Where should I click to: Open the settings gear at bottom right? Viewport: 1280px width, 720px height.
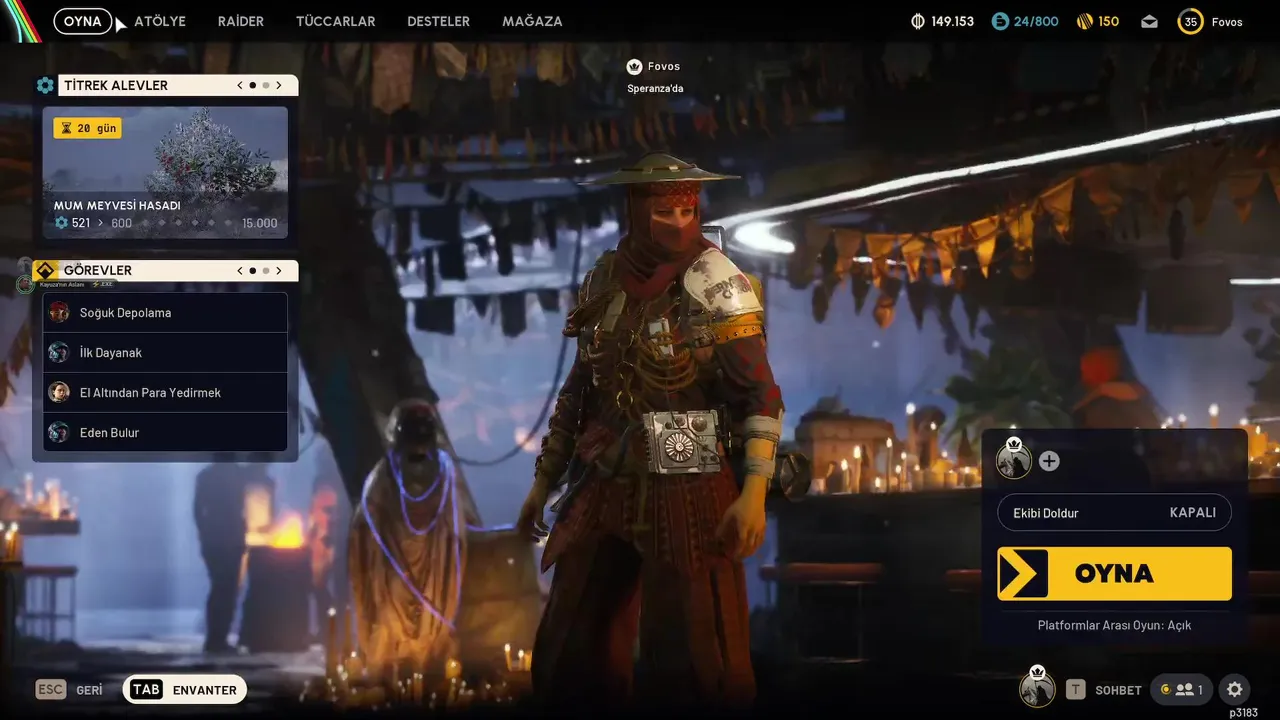point(1234,689)
